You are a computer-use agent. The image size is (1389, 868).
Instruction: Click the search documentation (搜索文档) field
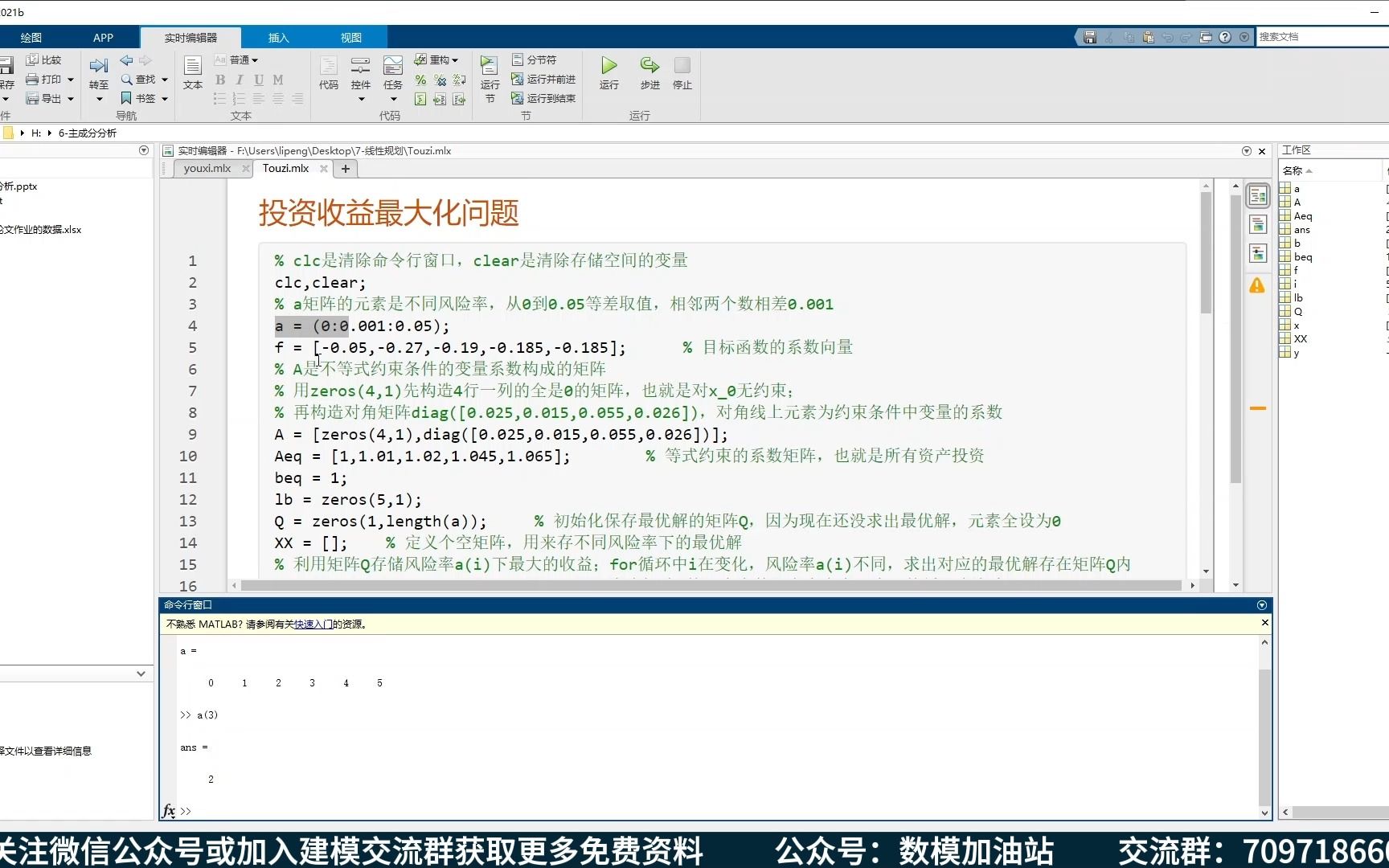(1322, 37)
